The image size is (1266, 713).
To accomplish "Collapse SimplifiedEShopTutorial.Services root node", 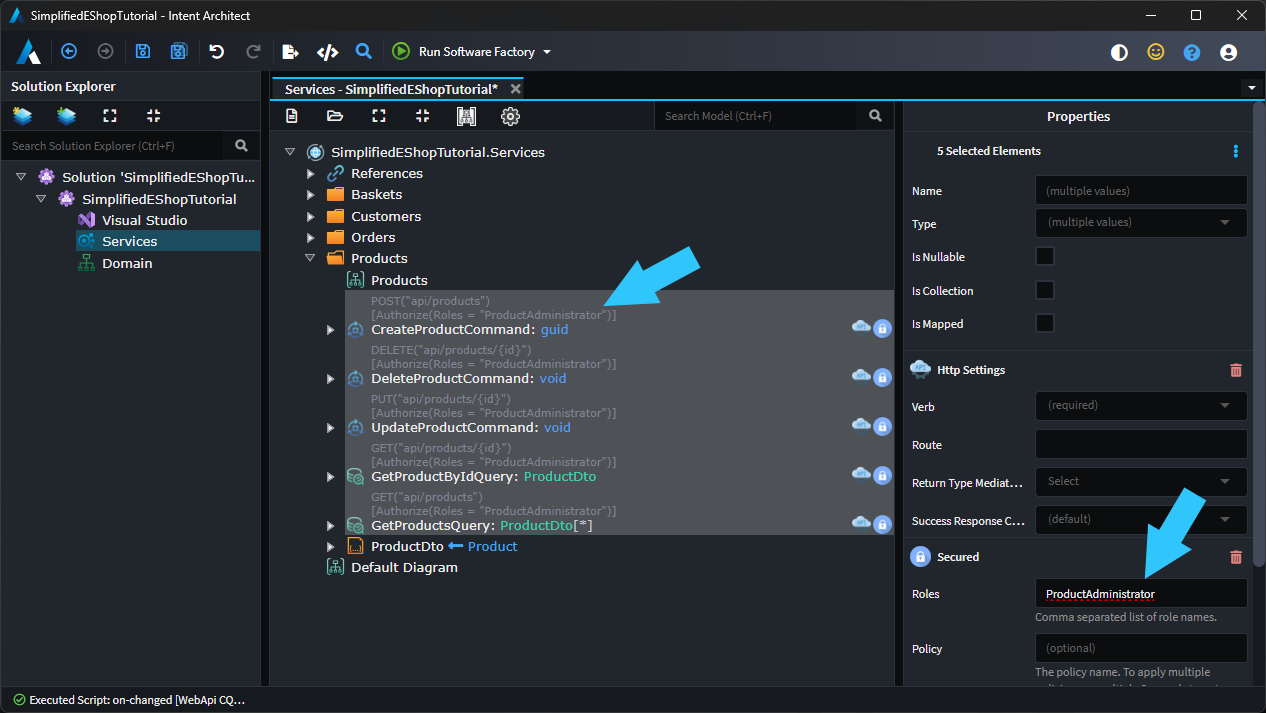I will pyautogui.click(x=290, y=152).
